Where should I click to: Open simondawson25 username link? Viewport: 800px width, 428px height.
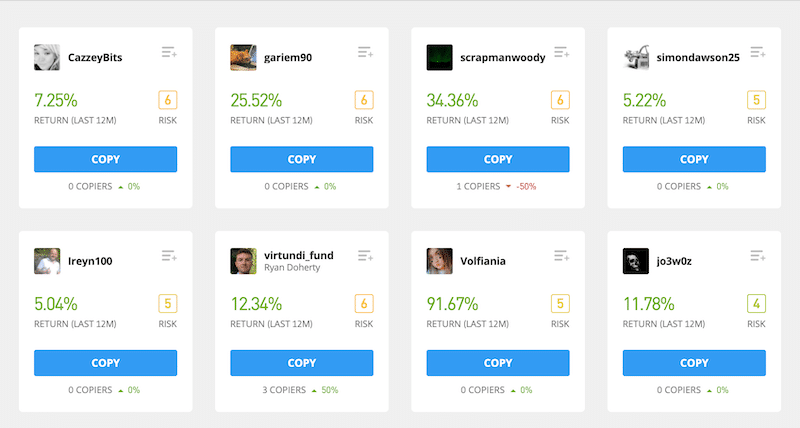(x=697, y=58)
